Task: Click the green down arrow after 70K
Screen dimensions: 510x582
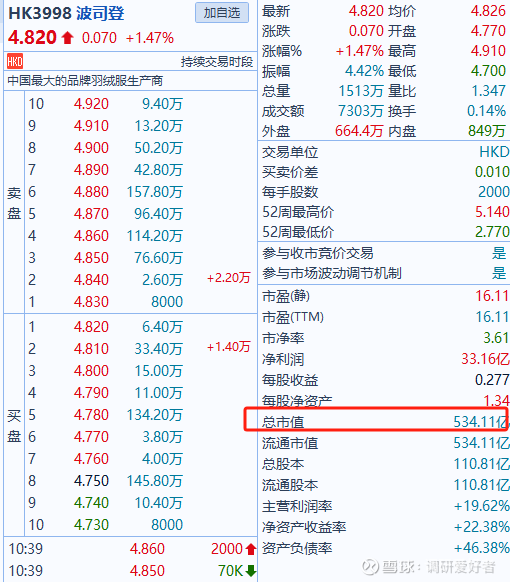Action: pos(251,571)
